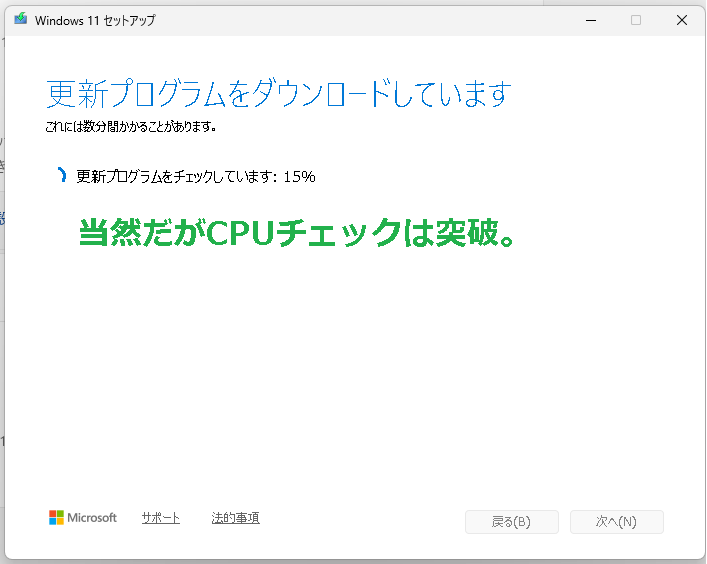707x564 pixels.
Task: Click the maximize button in title bar
Action: click(x=636, y=20)
